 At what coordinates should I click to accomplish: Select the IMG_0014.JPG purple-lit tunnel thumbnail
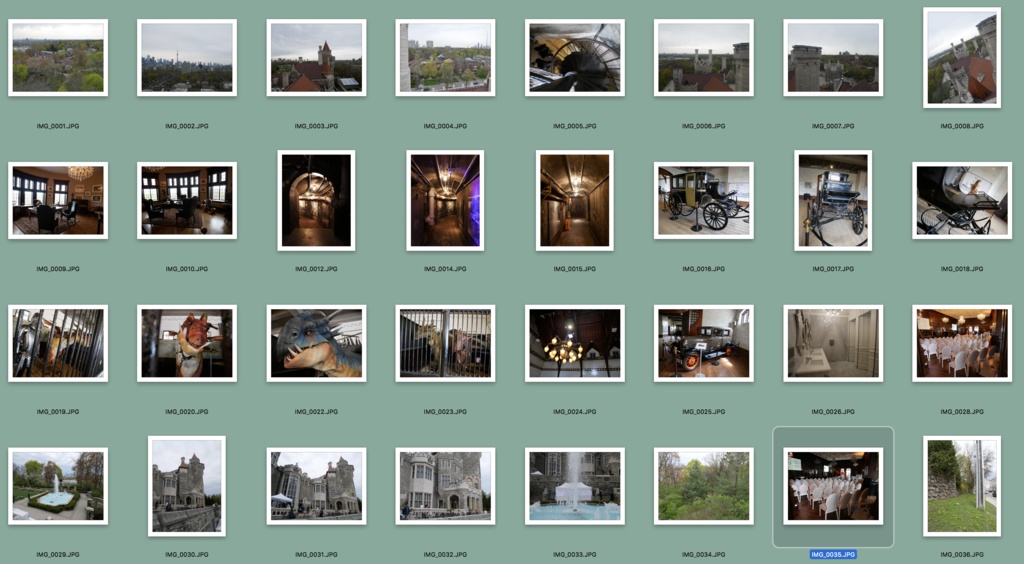[445, 200]
